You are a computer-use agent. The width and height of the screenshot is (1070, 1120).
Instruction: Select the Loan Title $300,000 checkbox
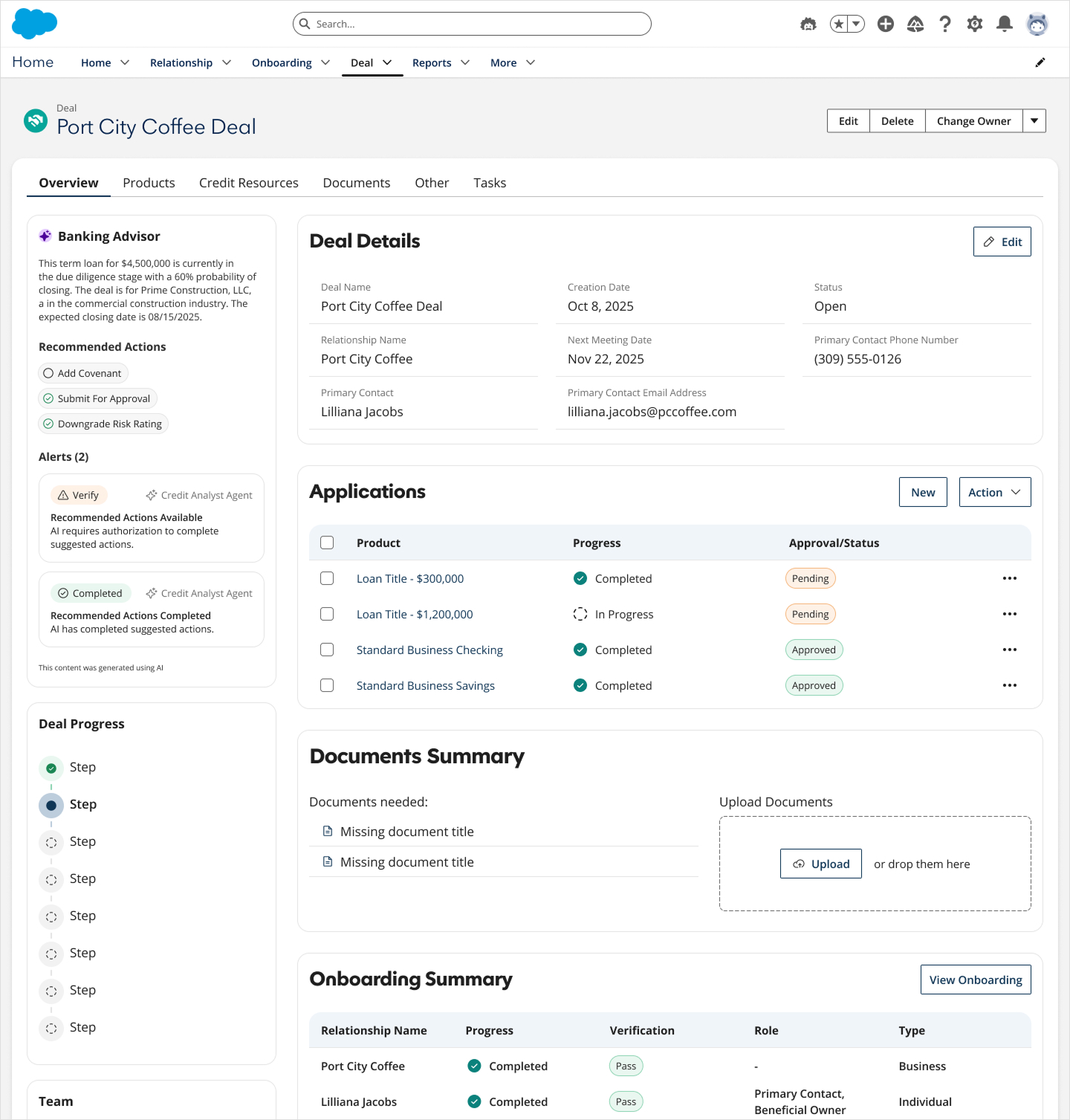tap(327, 578)
